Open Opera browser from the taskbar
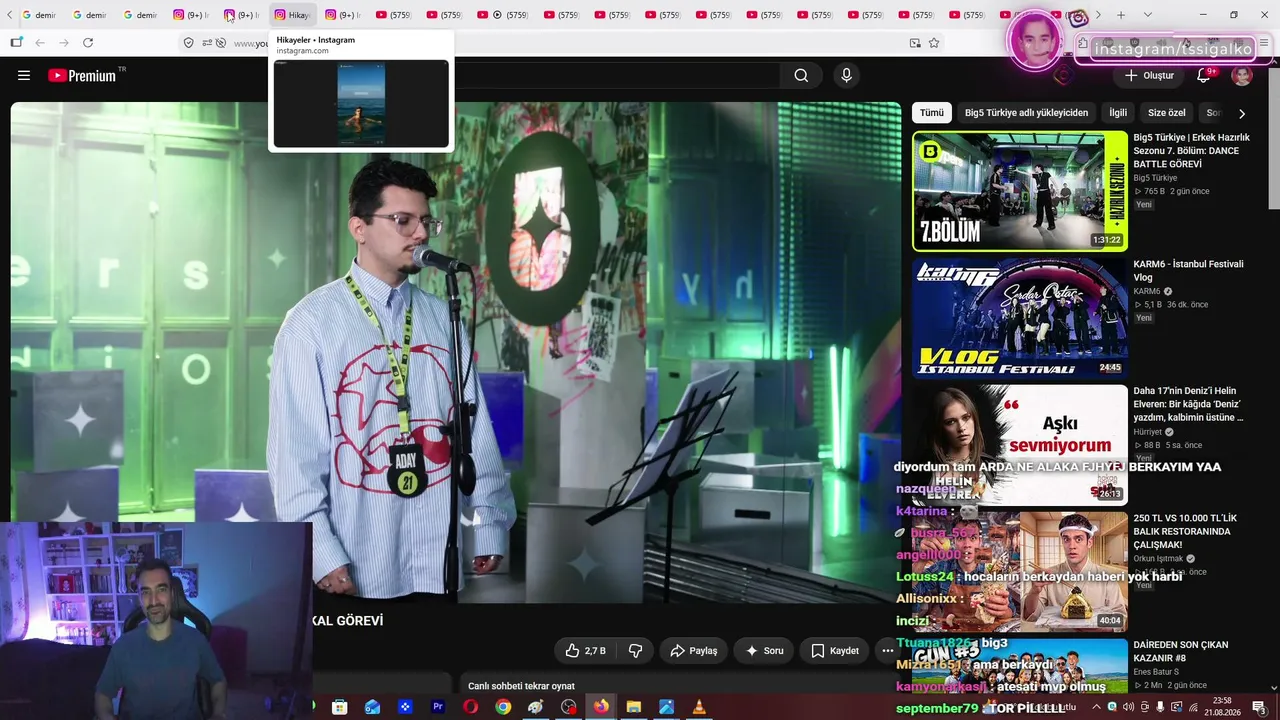1280x720 pixels. click(470, 707)
